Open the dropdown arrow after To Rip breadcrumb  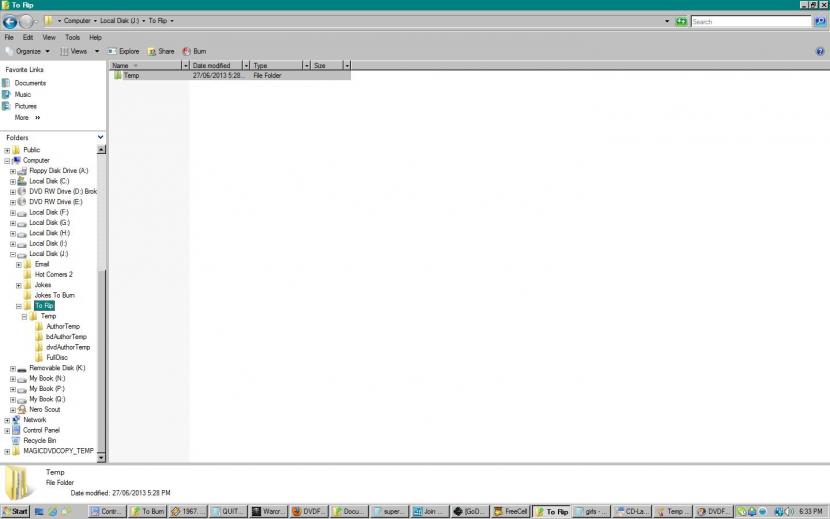click(x=172, y=21)
